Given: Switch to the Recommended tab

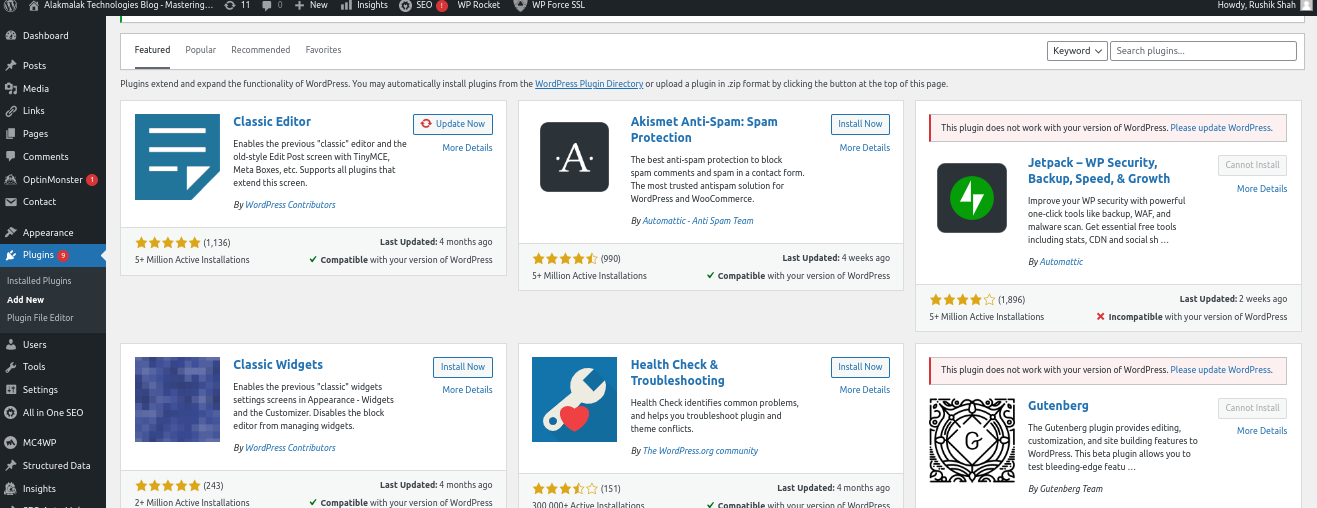Looking at the screenshot, I should [x=260, y=50].
